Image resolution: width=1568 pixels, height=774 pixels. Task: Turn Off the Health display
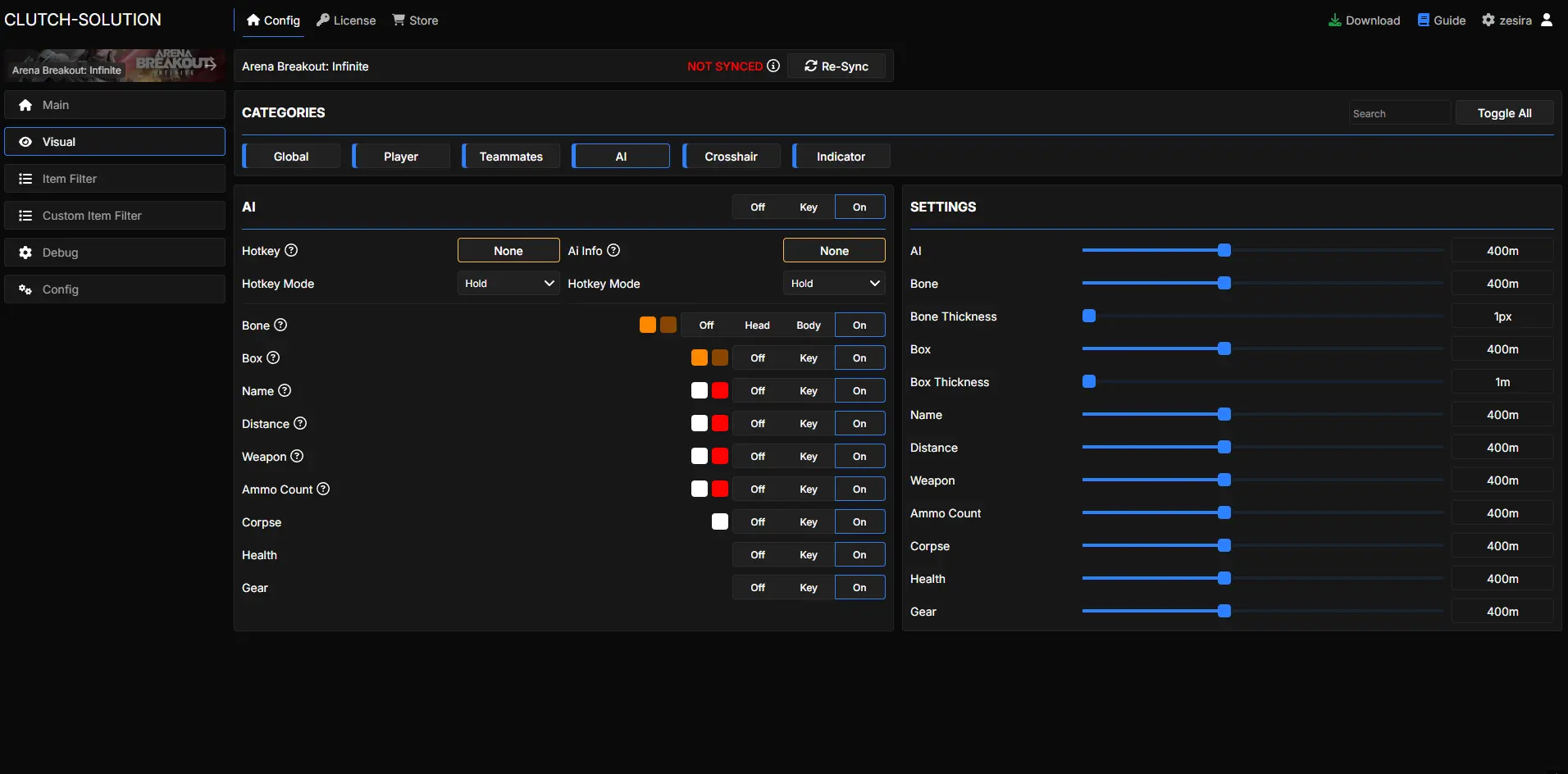tap(757, 555)
